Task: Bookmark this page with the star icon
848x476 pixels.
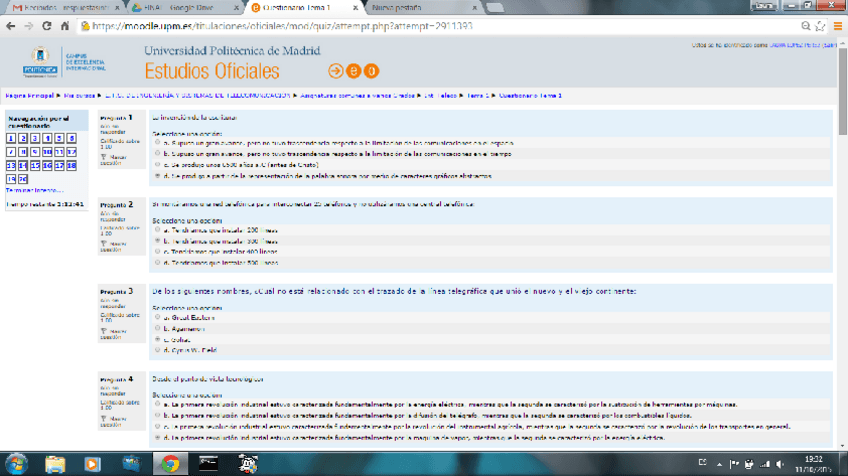Action: [820, 26]
